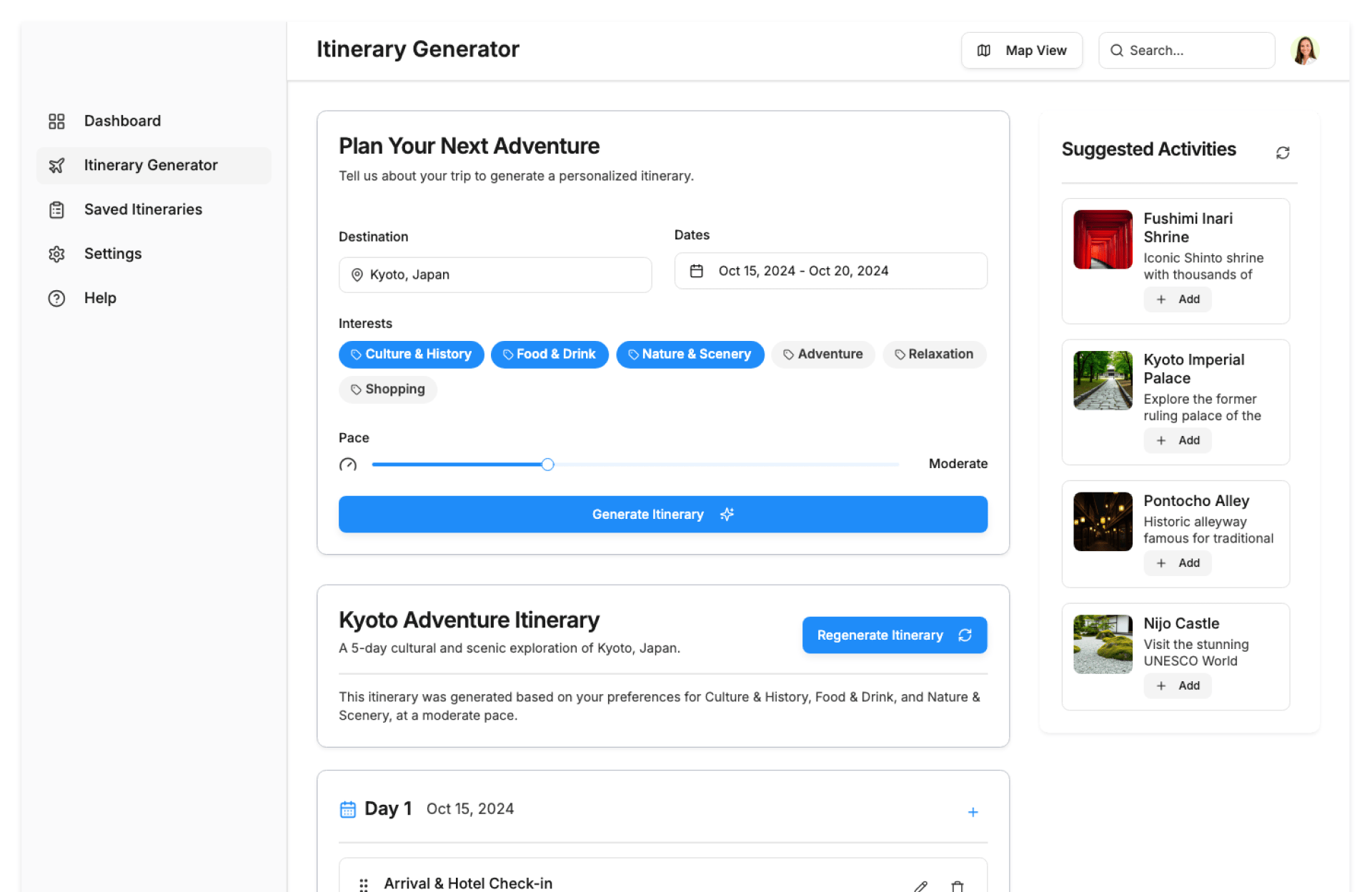Click the Pace slider handle
Image resolution: width=1372 pixels, height=892 pixels.
pyautogui.click(x=547, y=465)
